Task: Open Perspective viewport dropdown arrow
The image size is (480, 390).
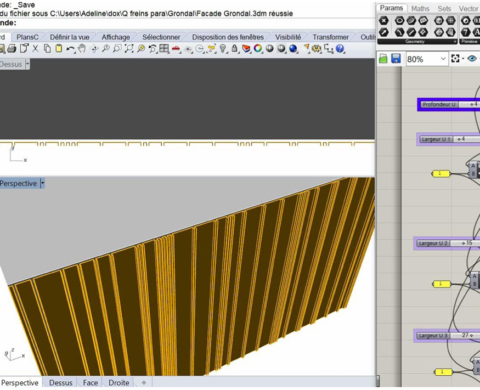Action: pyautogui.click(x=42, y=183)
